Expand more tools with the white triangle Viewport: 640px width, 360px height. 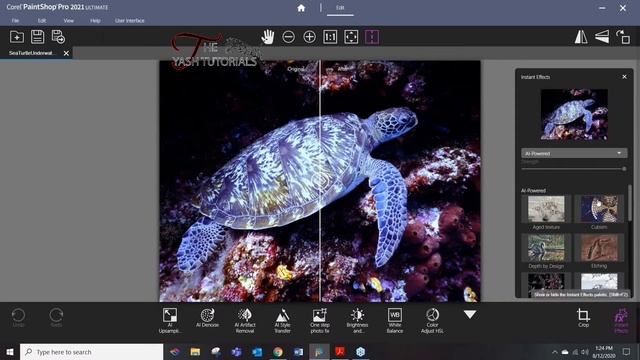click(x=470, y=314)
